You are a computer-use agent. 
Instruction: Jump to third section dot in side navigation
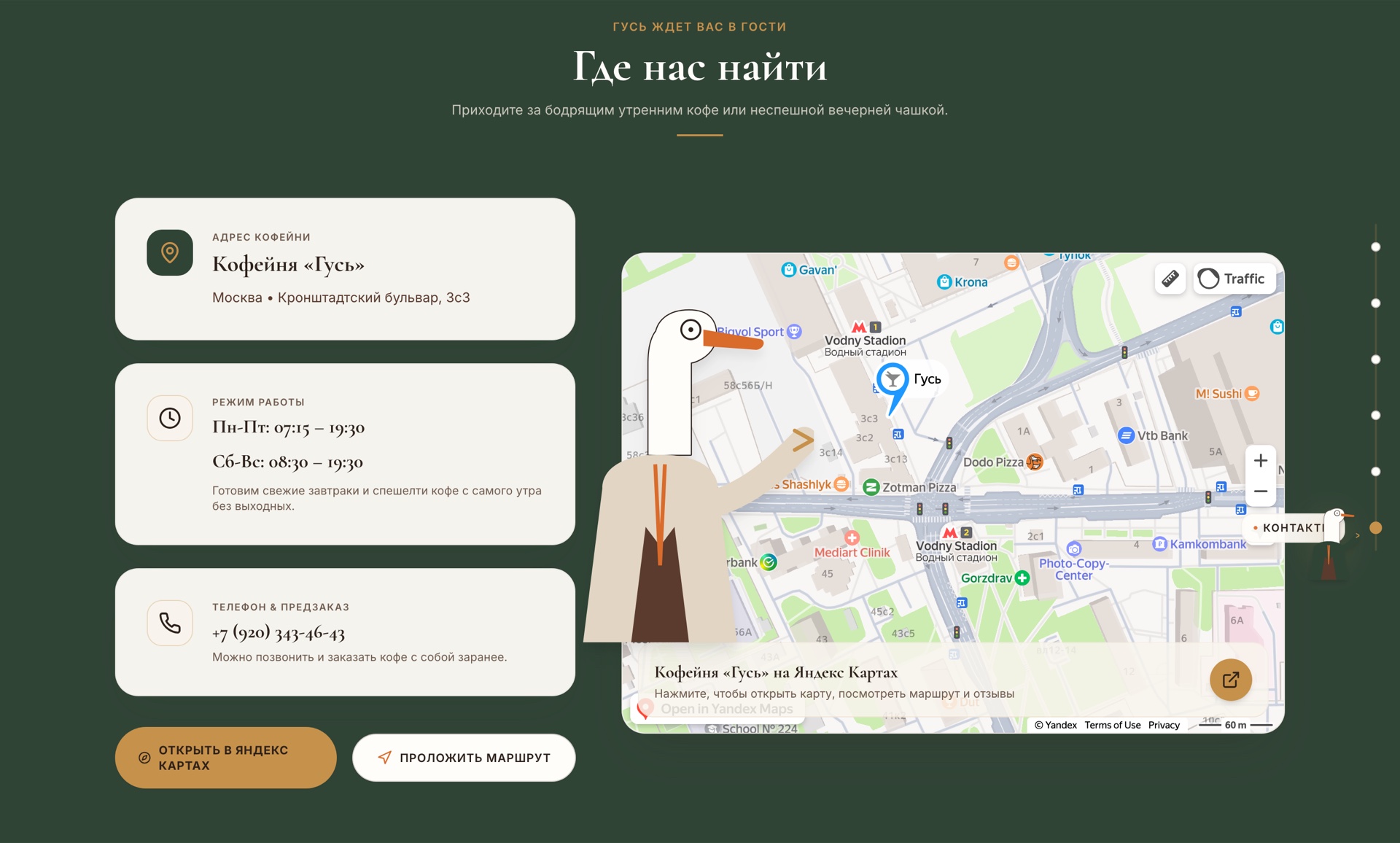tap(1376, 360)
